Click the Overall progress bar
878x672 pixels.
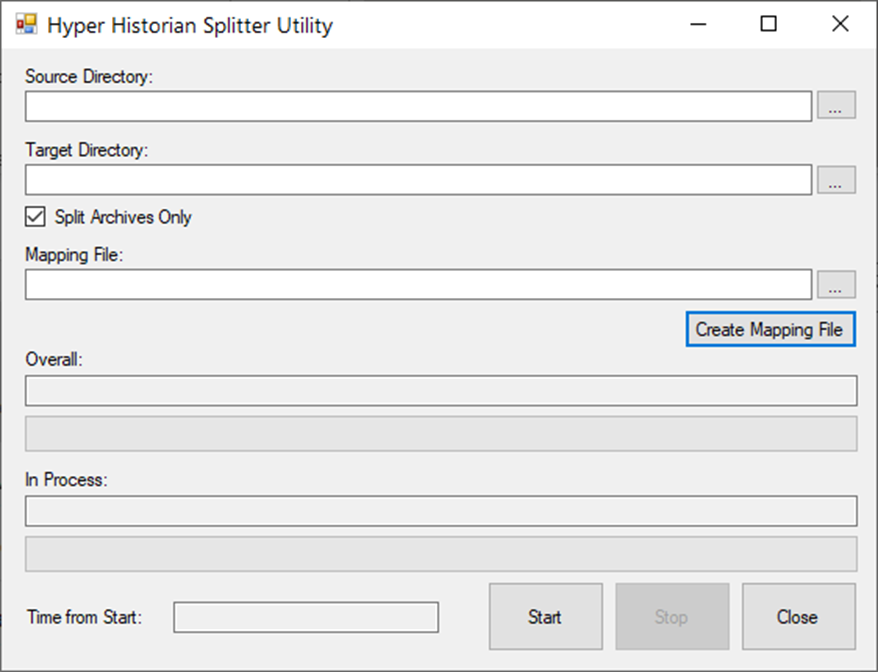coord(441,433)
